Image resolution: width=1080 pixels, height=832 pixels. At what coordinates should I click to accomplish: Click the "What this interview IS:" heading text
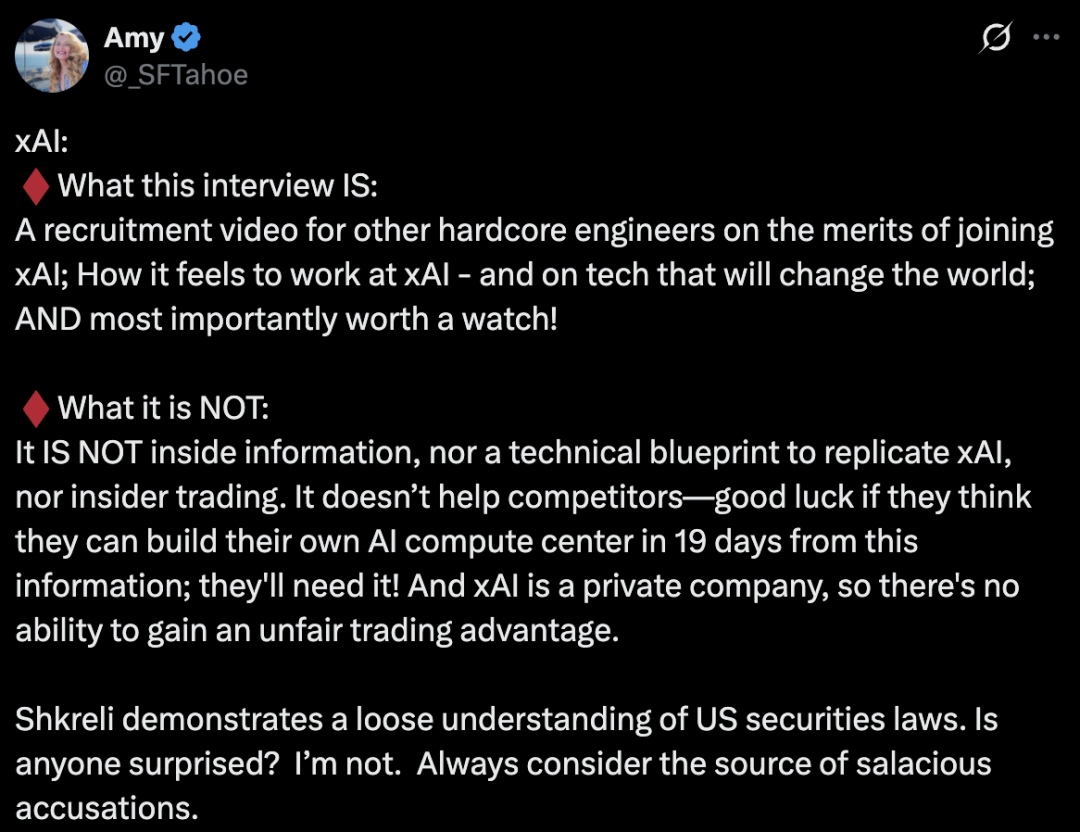217,187
